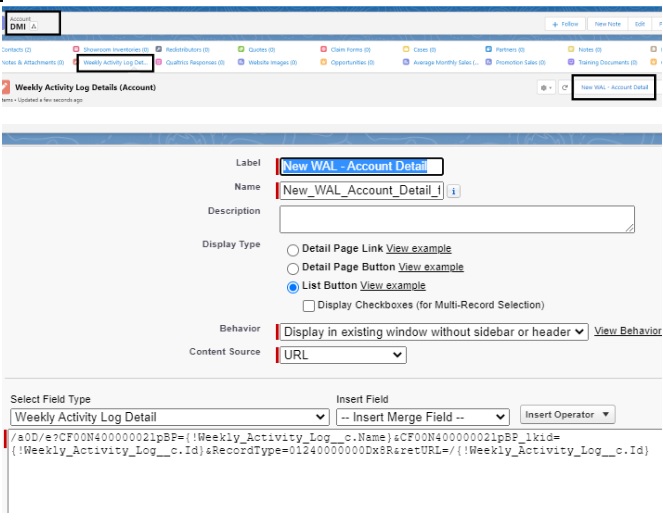
Task: Click the Follow button
Action: tap(565, 24)
